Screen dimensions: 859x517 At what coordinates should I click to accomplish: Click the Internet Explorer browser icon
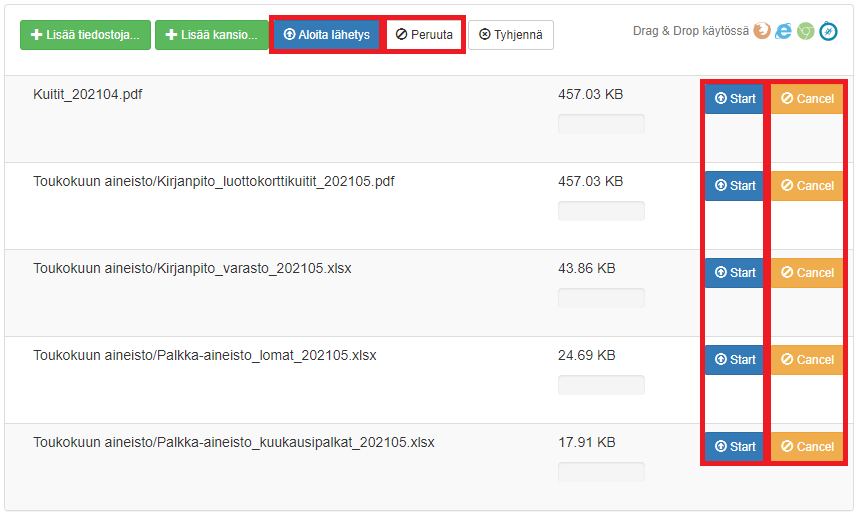point(784,32)
